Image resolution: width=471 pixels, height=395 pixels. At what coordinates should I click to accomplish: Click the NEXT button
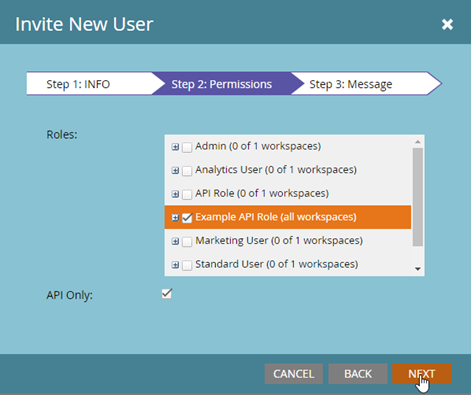coord(422,374)
